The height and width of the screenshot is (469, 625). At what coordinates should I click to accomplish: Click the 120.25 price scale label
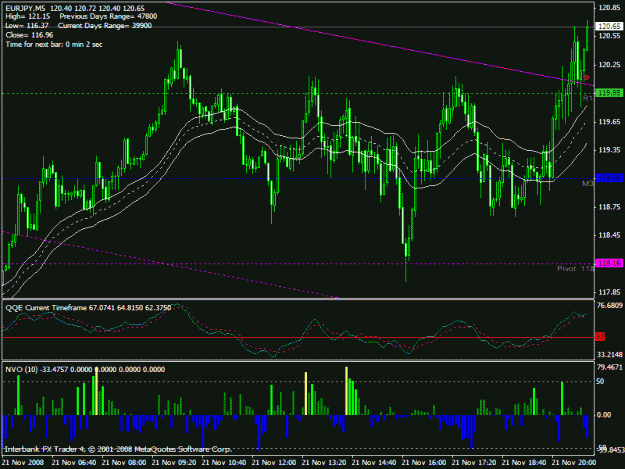point(609,65)
